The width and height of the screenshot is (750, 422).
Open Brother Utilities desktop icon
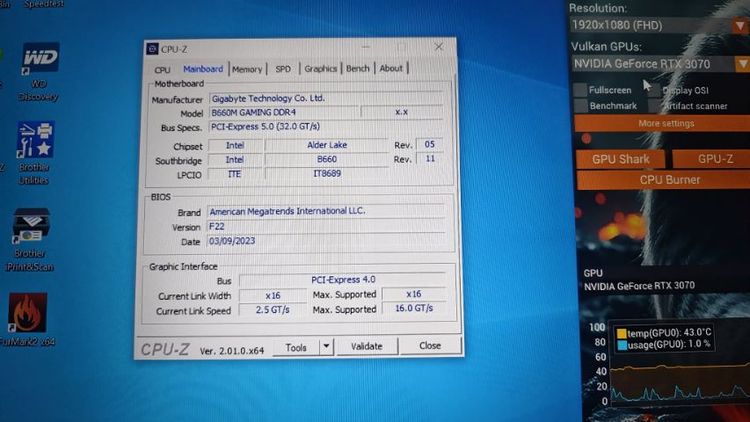tap(35, 143)
